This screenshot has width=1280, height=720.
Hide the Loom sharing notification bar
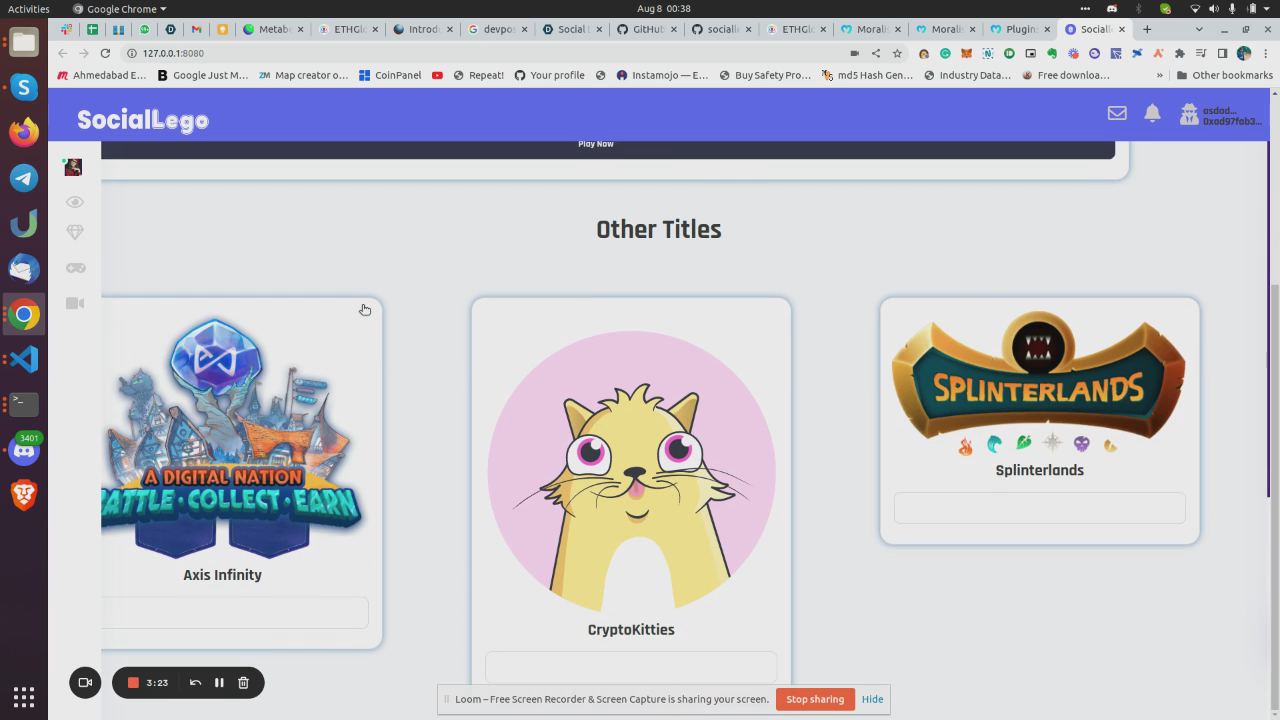(872, 699)
